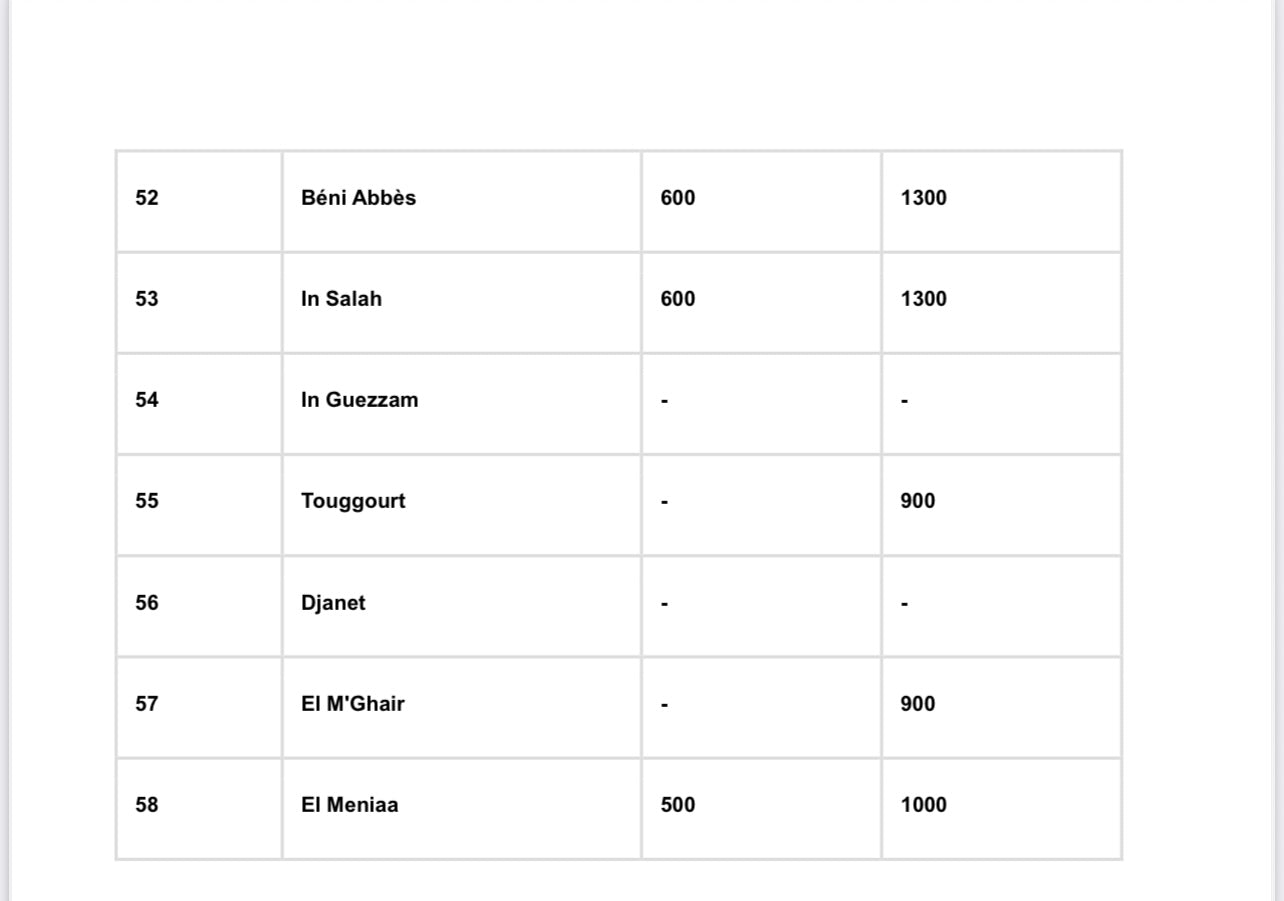Select the row number 54 cell

tap(147, 400)
